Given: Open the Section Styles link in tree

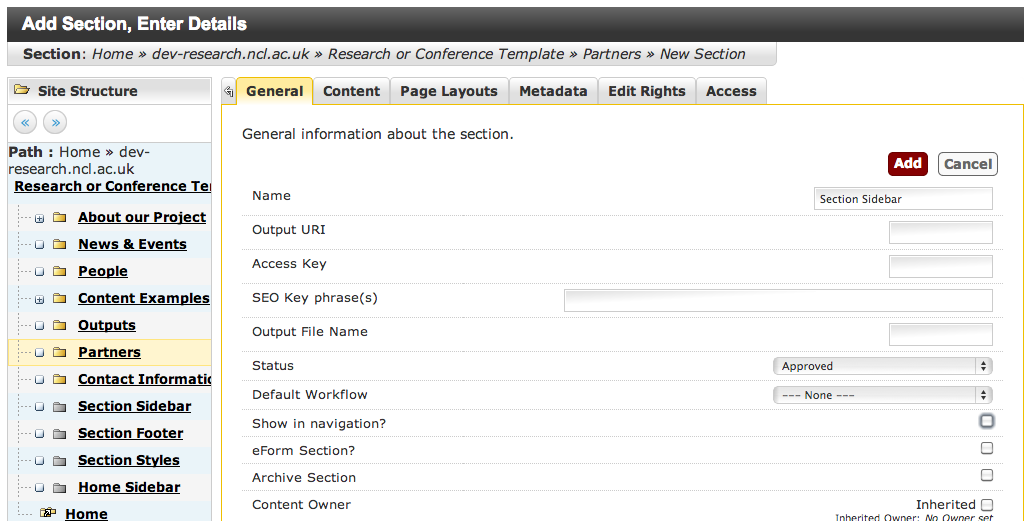Looking at the screenshot, I should pyautogui.click(x=129, y=460).
